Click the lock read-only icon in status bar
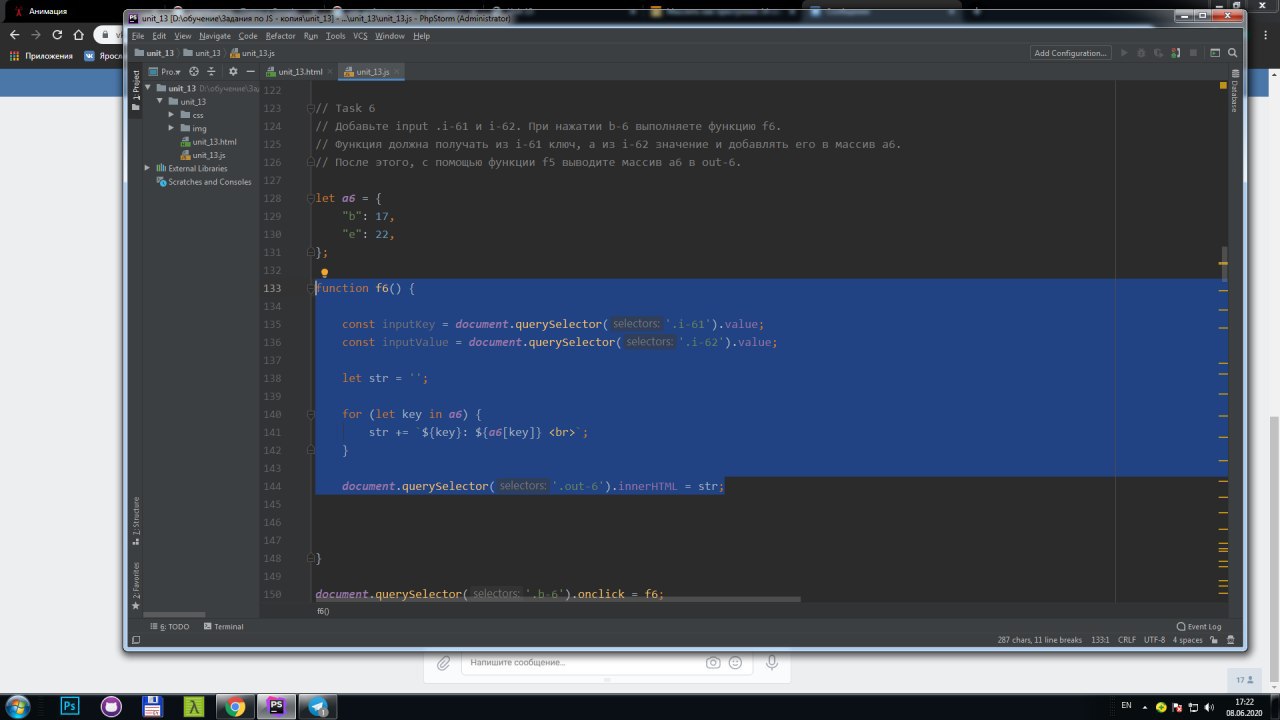 1216,640
